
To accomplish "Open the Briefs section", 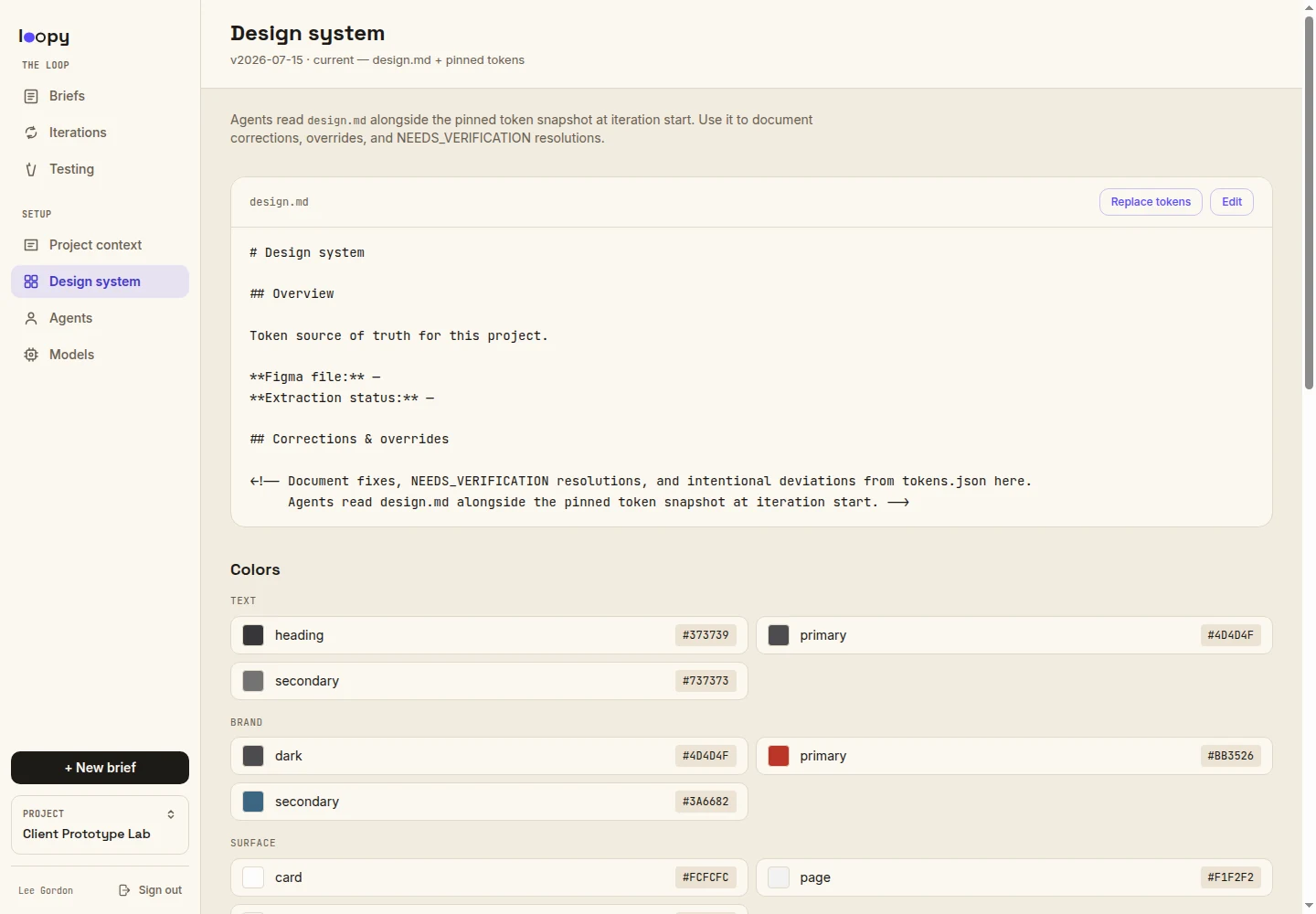I will [x=100, y=96].
